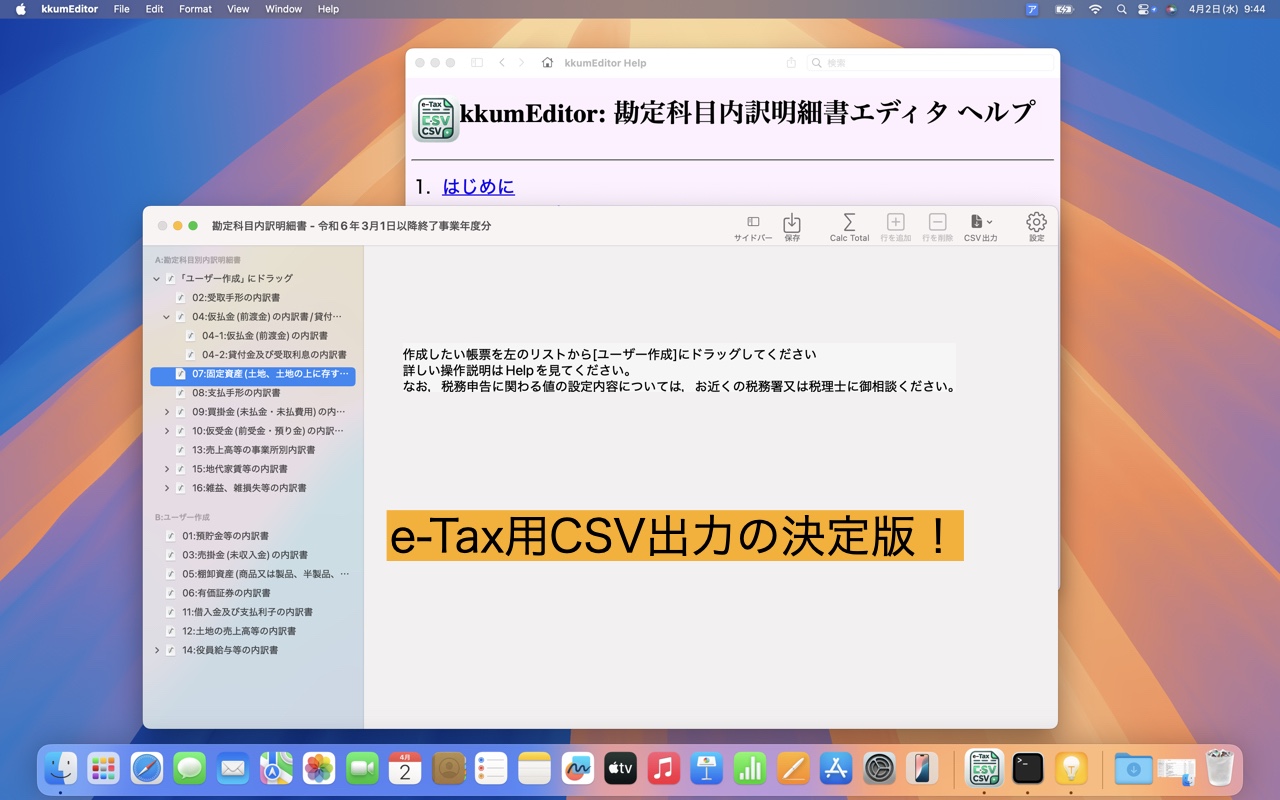Click document icon beside 08:支払手形の内訳書
The image size is (1280, 800).
tap(181, 393)
